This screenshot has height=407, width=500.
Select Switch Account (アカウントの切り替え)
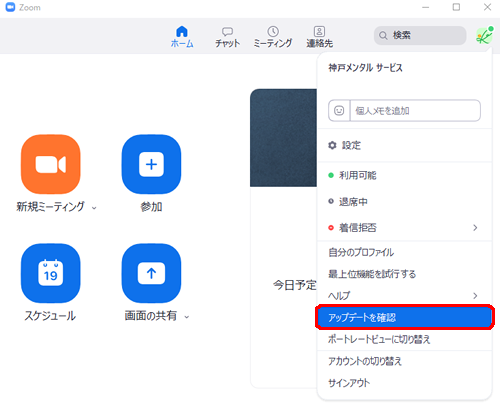[404, 361]
